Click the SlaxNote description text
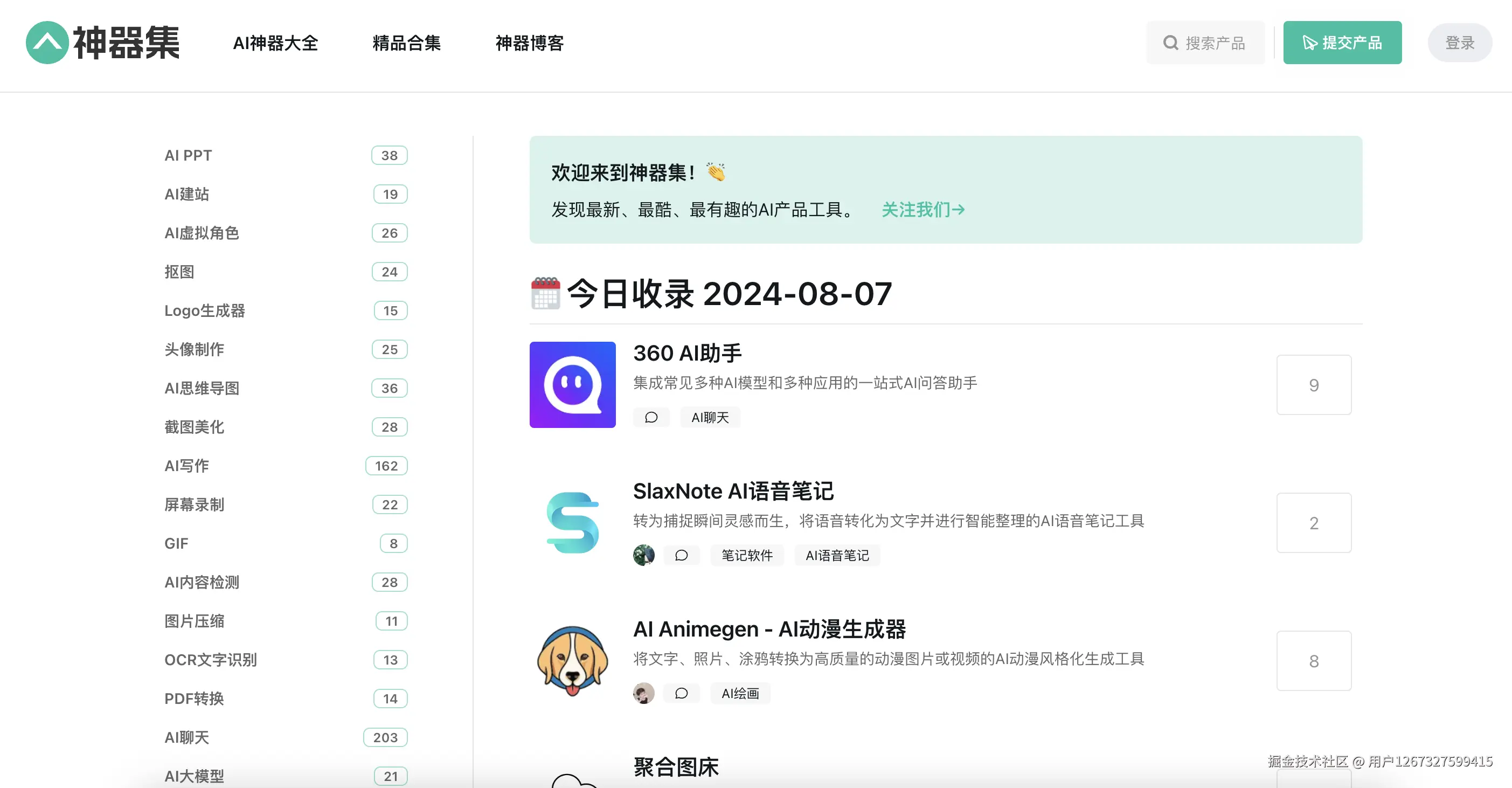Screen dimensions: 1512x788 pyautogui.click(x=889, y=521)
